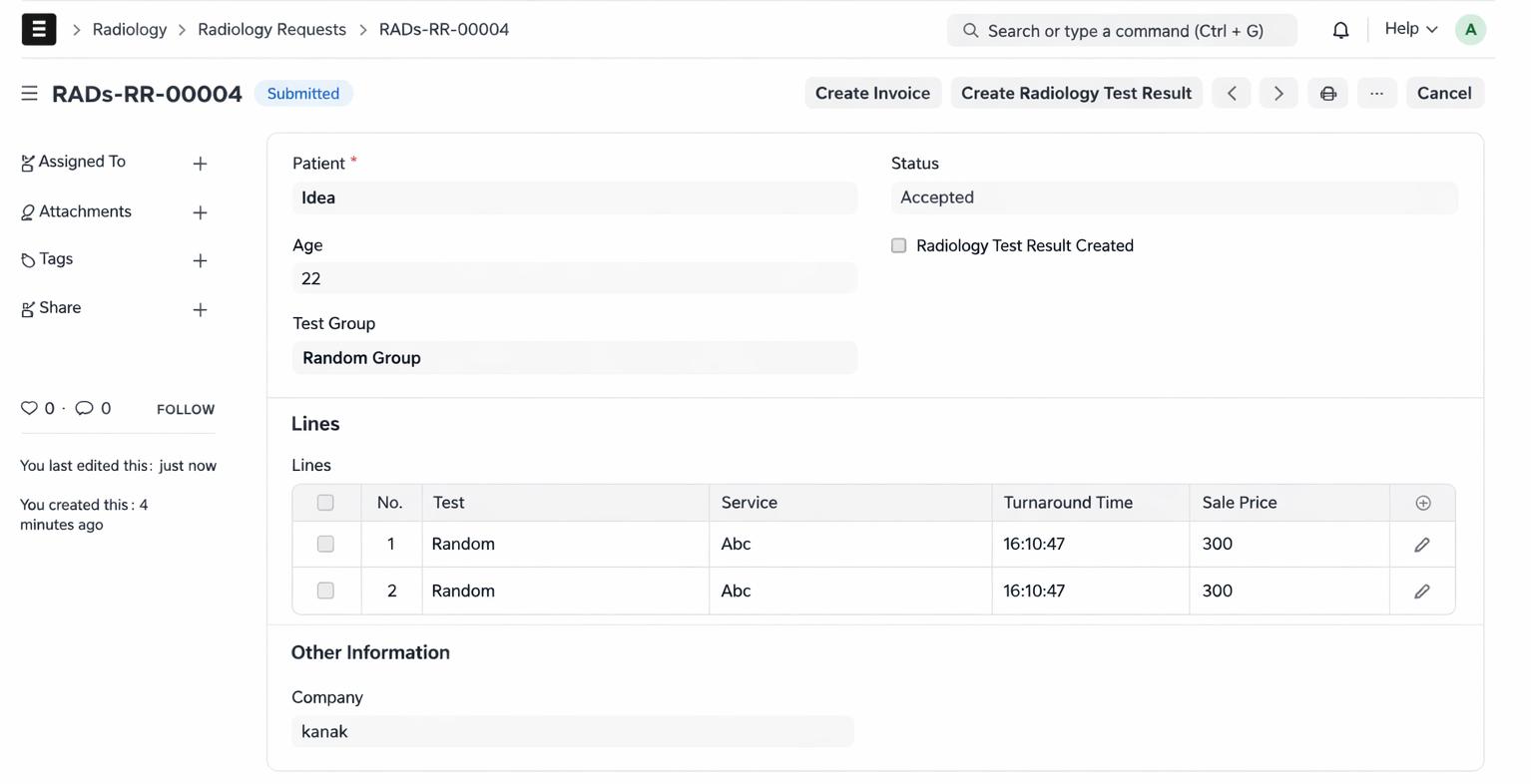Image resolution: width=1531 pixels, height=784 pixels.
Task: Add an assignee with plus icon
Action: [x=200, y=164]
